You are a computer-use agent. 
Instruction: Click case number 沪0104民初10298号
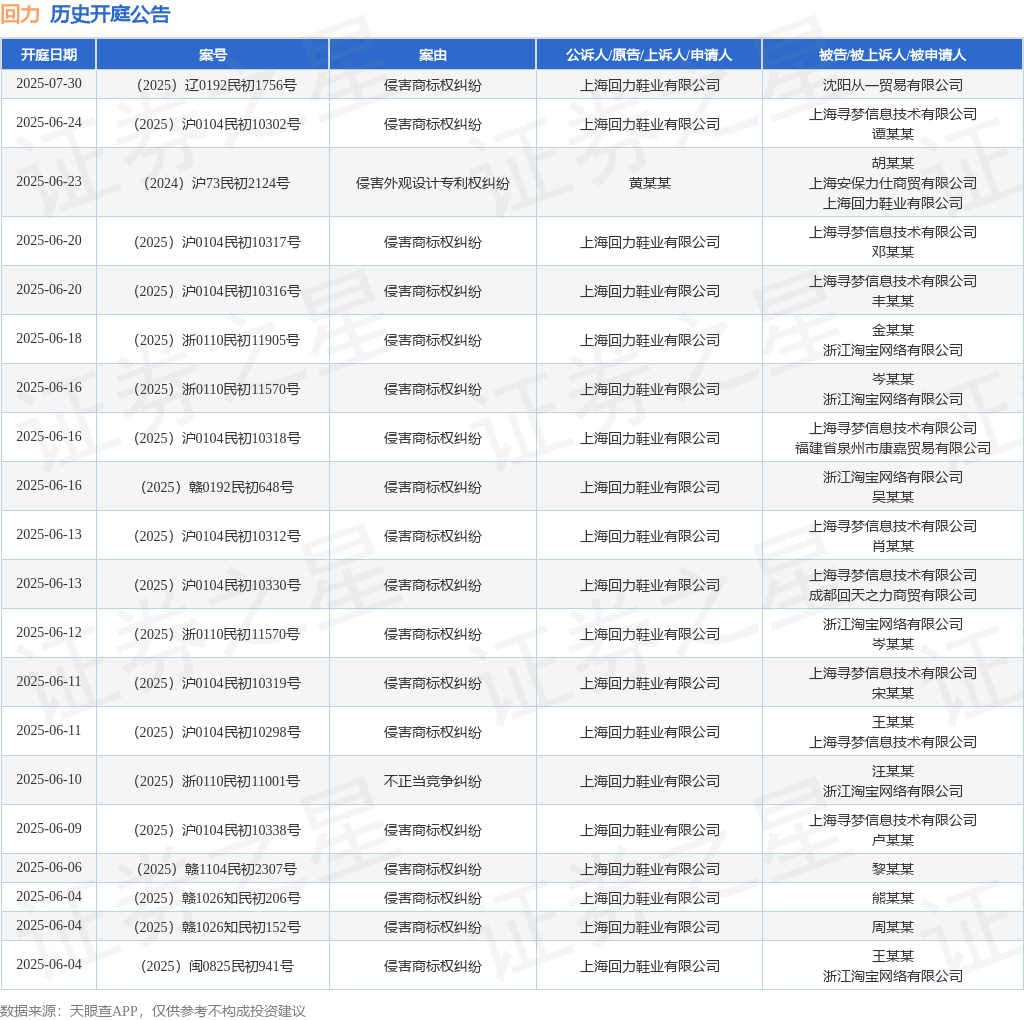[217, 731]
